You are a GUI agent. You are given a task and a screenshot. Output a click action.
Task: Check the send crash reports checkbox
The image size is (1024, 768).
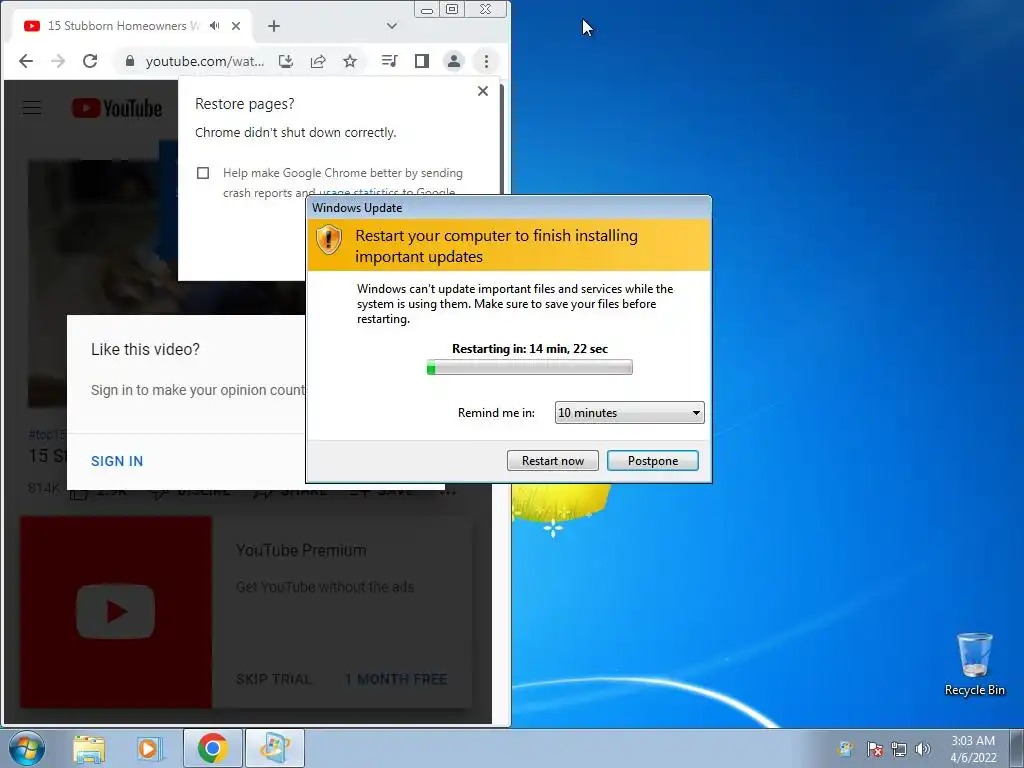203,173
